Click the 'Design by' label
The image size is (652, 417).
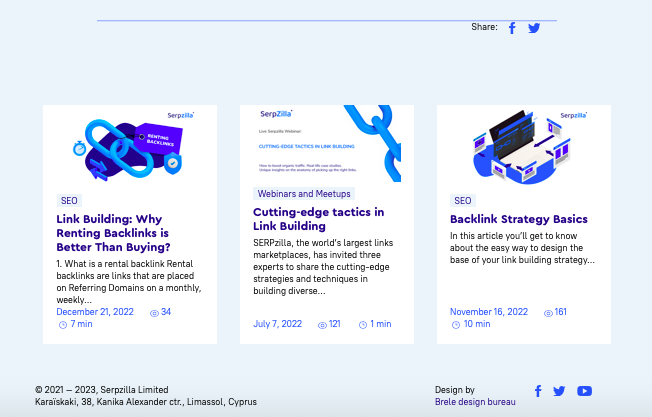click(455, 390)
